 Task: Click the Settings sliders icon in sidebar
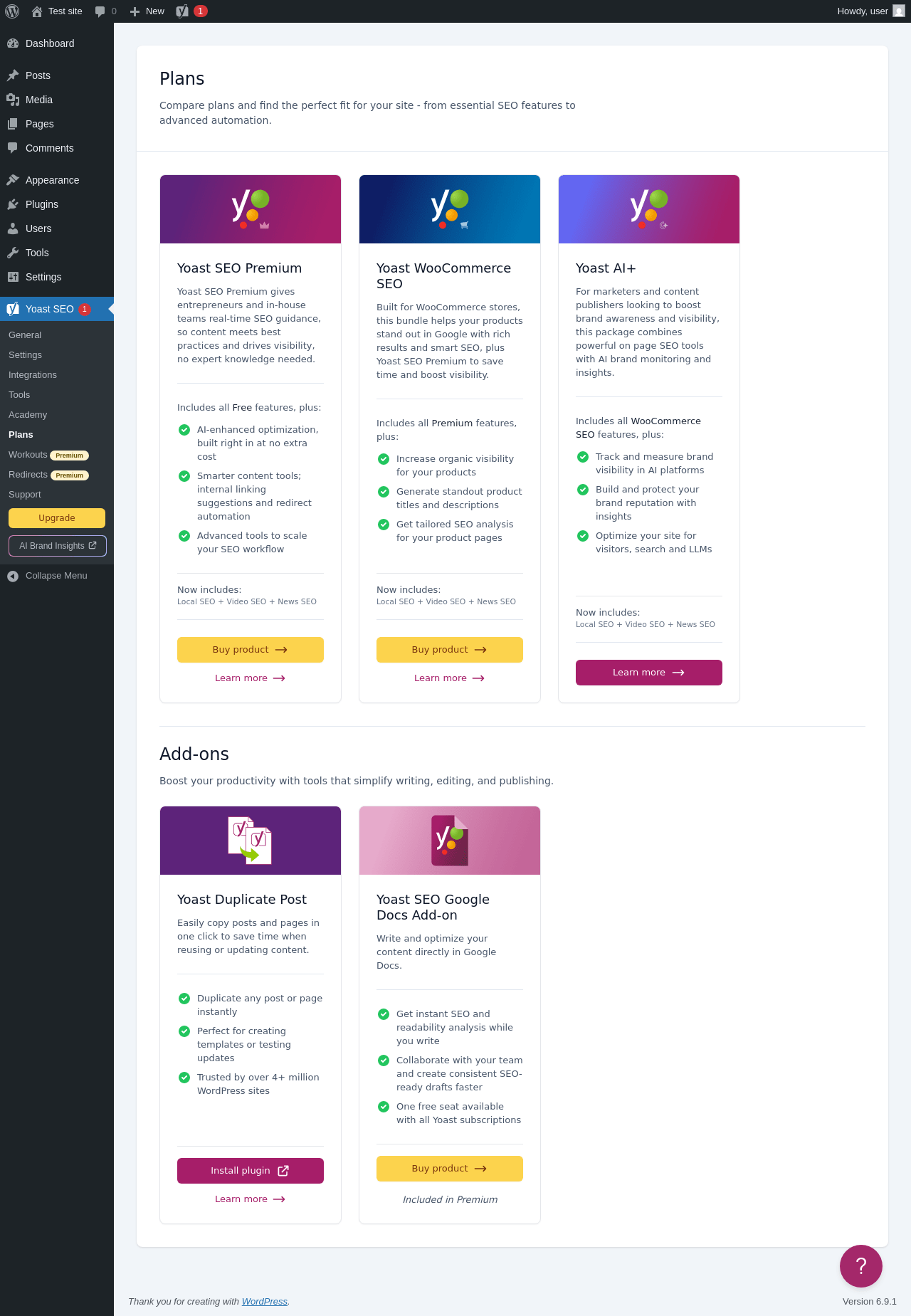pyautogui.click(x=13, y=277)
